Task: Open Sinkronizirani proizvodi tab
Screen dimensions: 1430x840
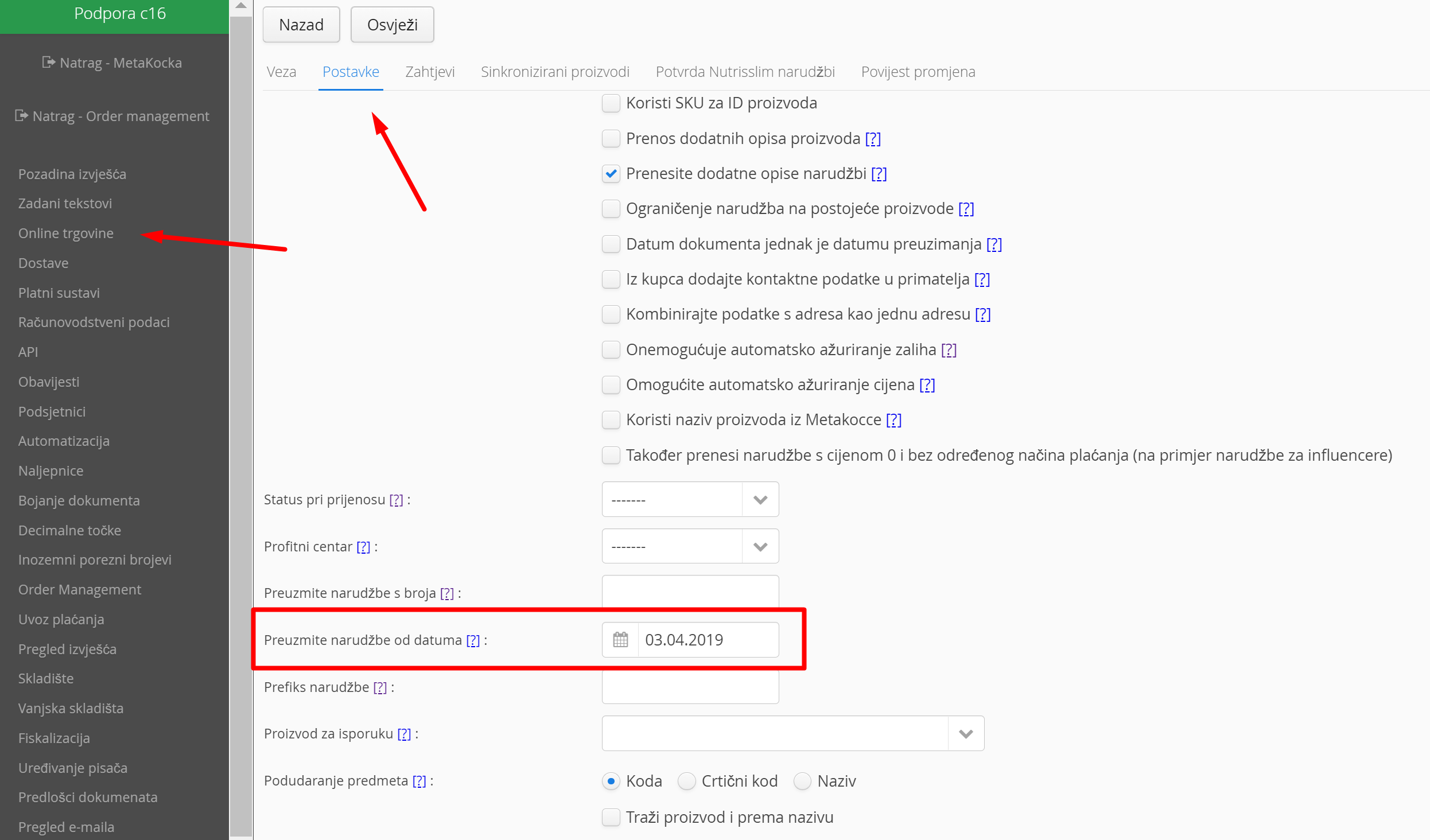Action: (x=555, y=72)
